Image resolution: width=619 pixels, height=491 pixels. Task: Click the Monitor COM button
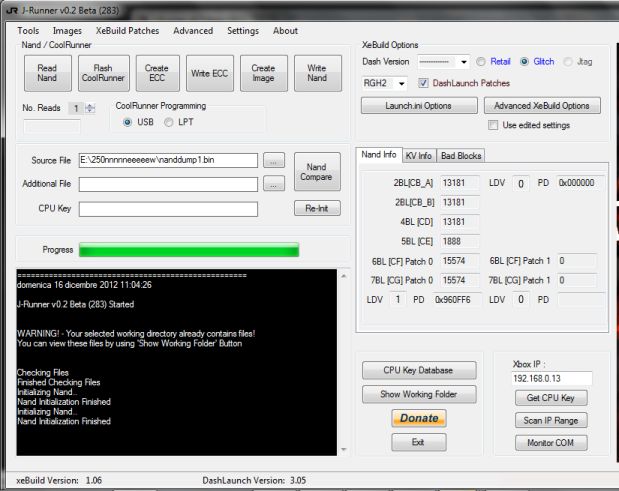[x=551, y=443]
